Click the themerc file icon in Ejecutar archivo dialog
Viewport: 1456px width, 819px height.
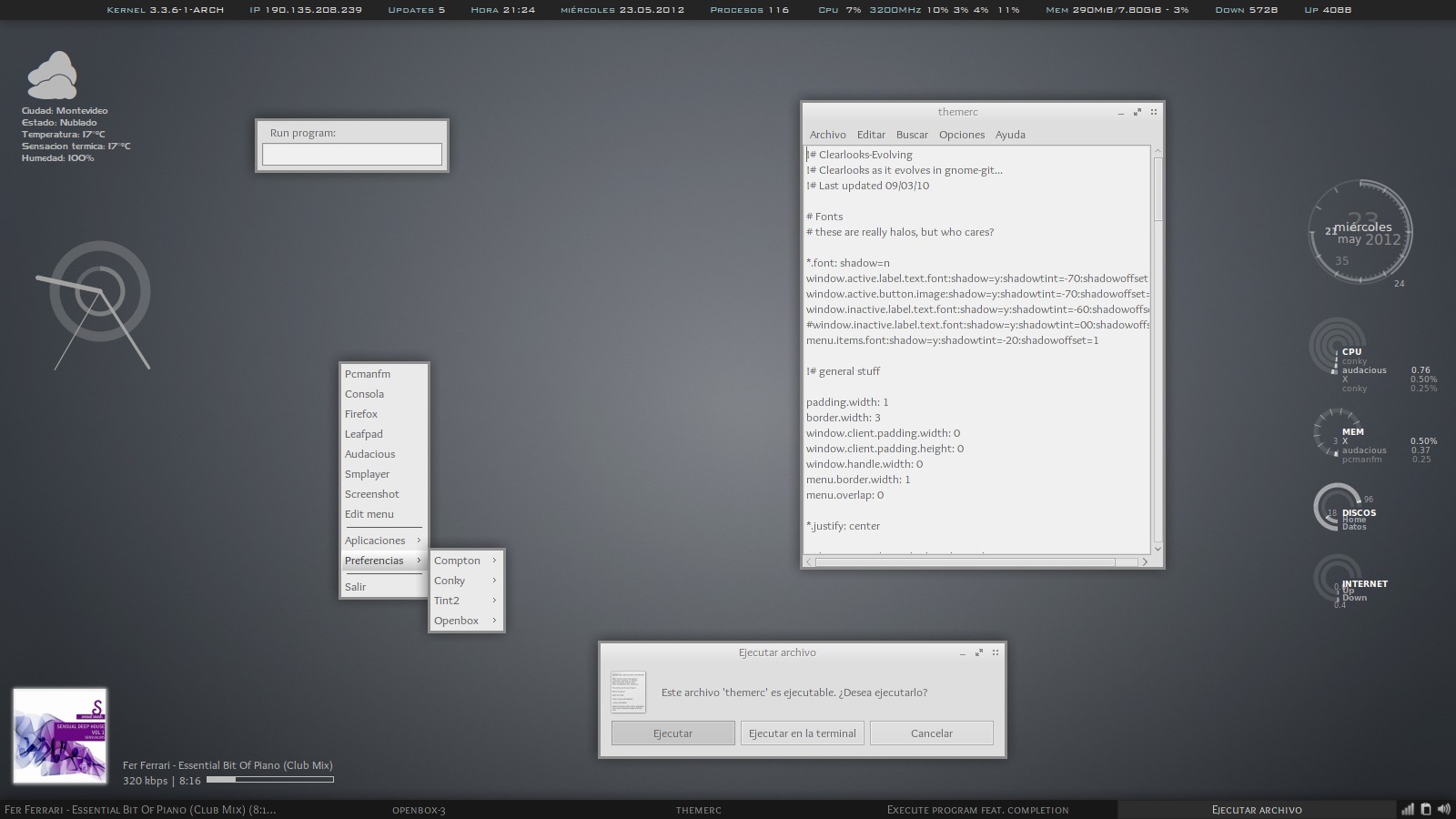[x=628, y=692]
